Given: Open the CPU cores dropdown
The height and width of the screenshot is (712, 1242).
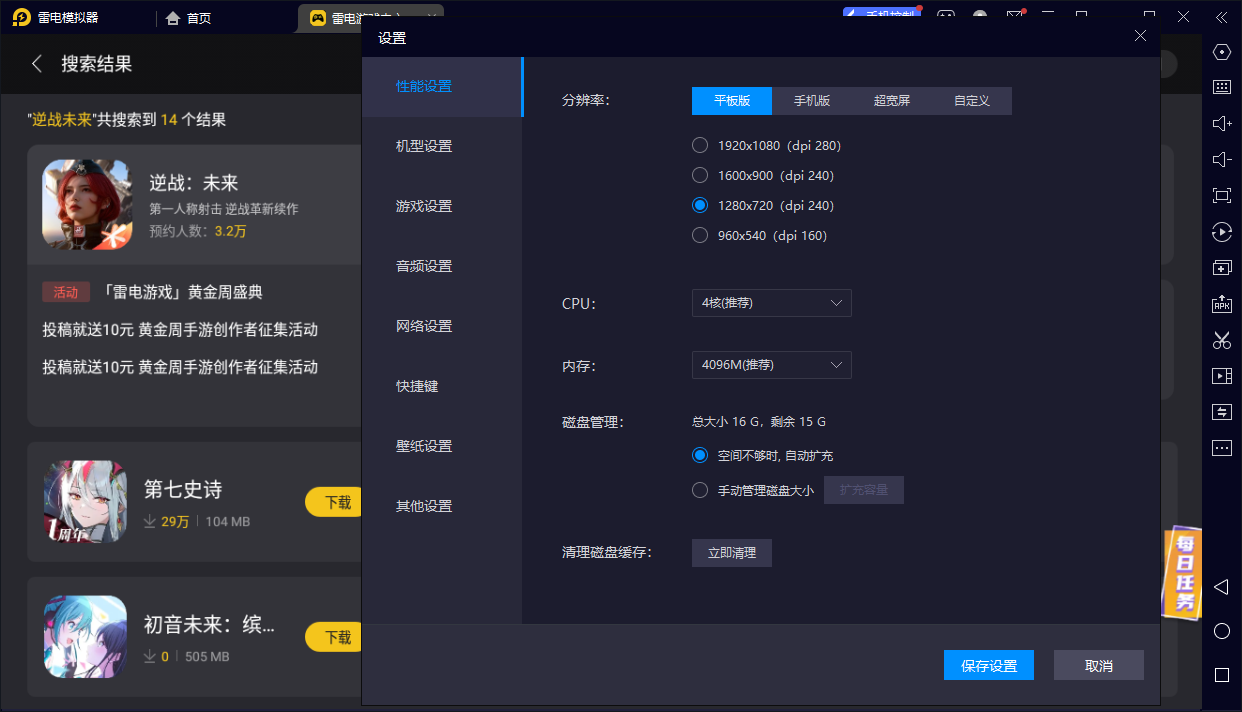Looking at the screenshot, I should (x=771, y=302).
